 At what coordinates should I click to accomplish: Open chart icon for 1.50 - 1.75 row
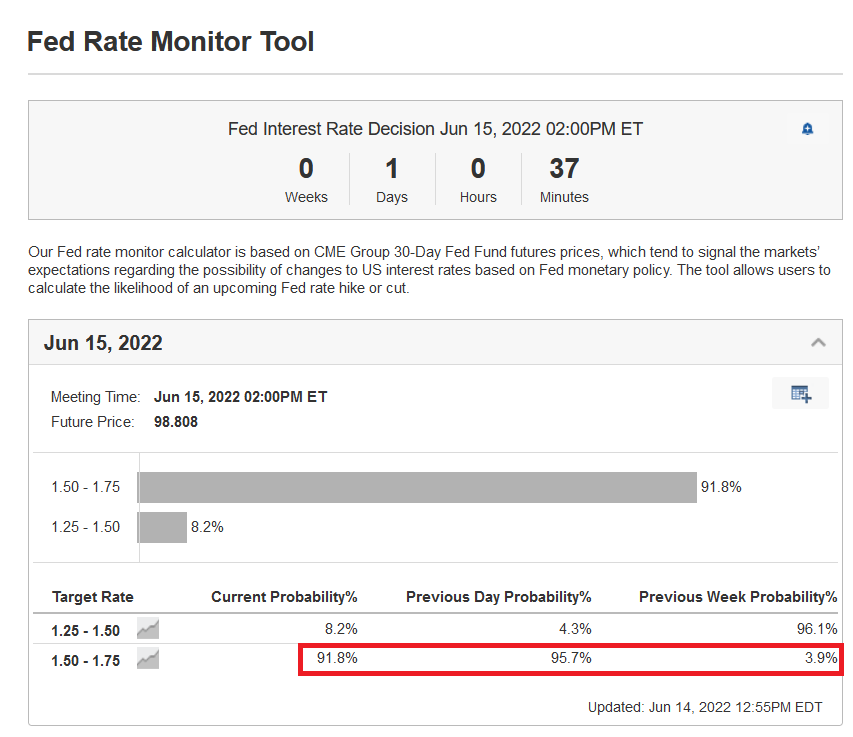(x=147, y=659)
